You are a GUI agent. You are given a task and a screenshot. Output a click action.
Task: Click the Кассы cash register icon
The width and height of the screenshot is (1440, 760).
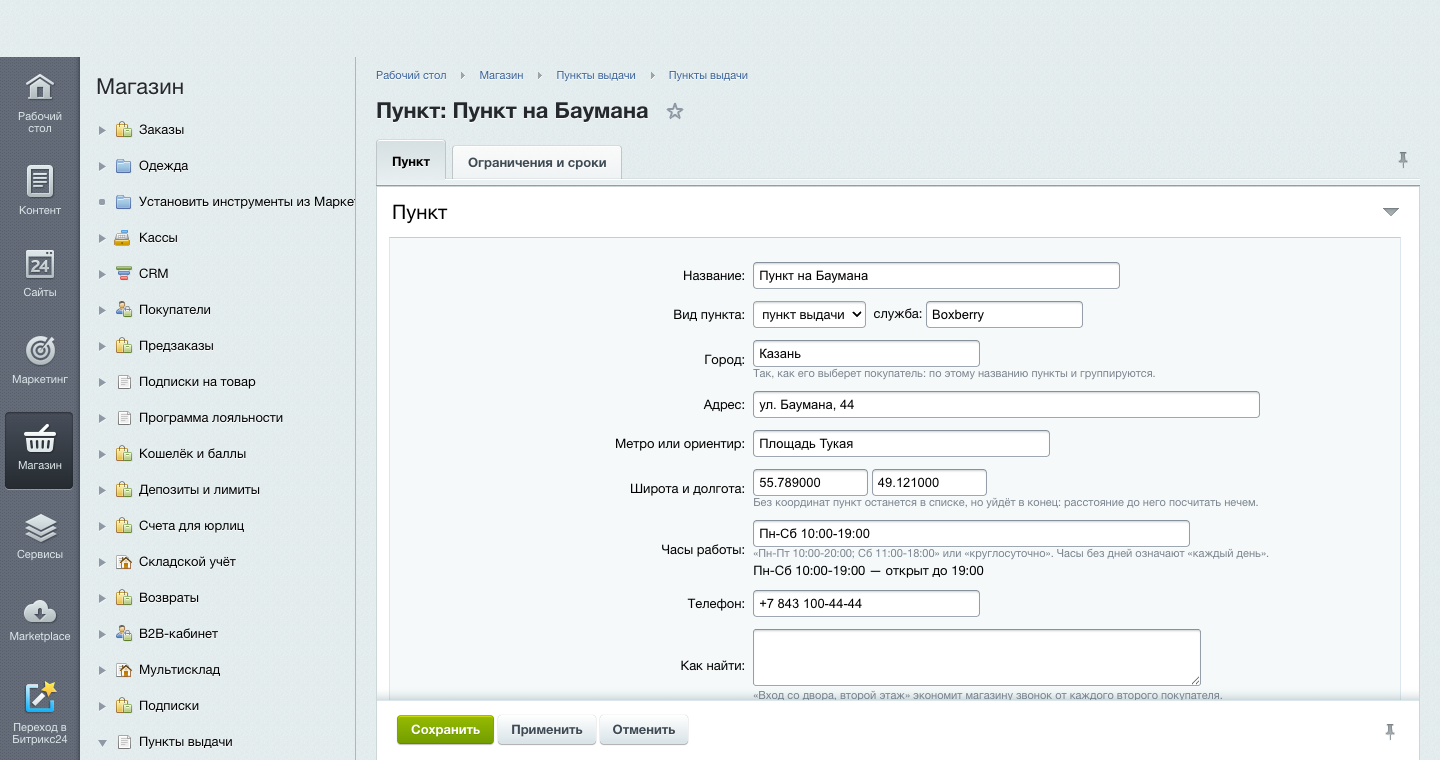(123, 238)
